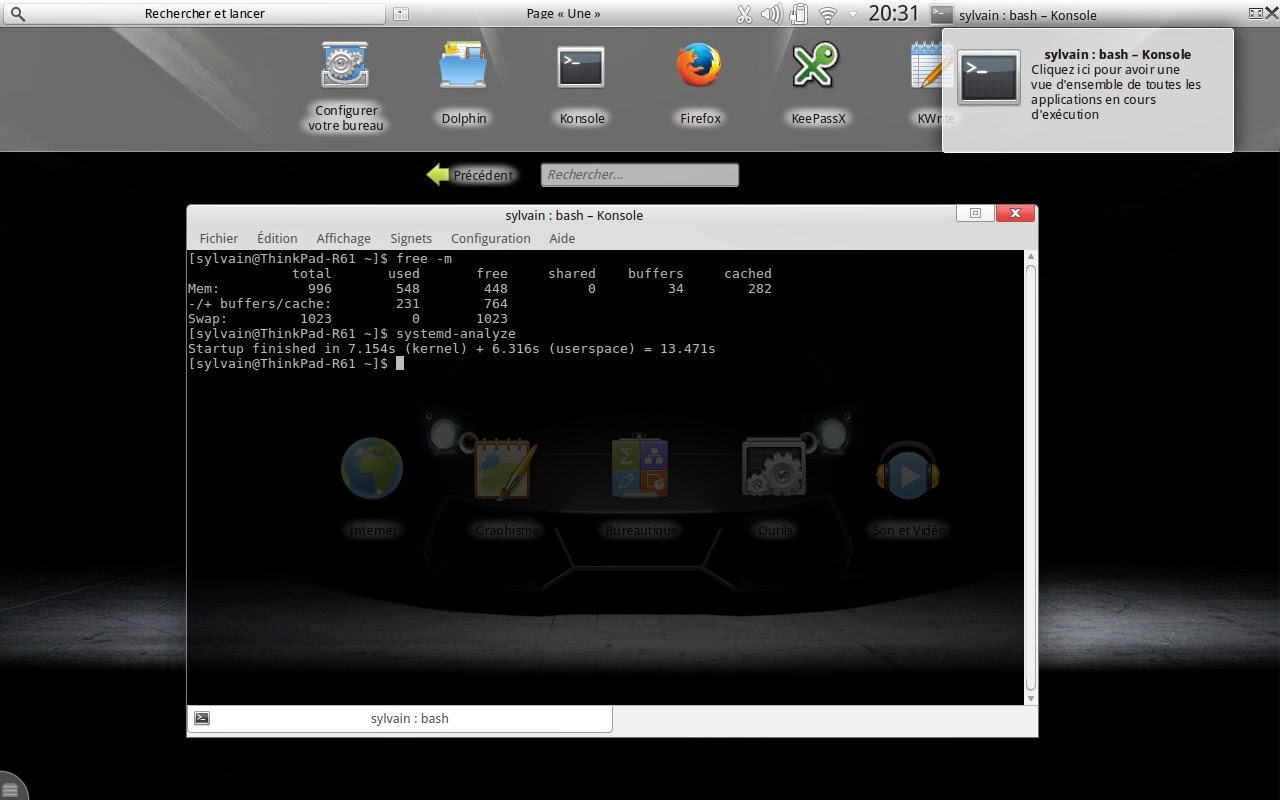This screenshot has width=1280, height=800.
Task: Go back with the Précédent button
Action: 470,175
